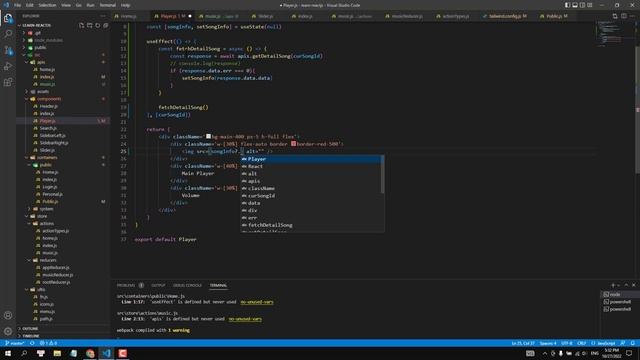Create a new terminal with plus icon

point(613,285)
